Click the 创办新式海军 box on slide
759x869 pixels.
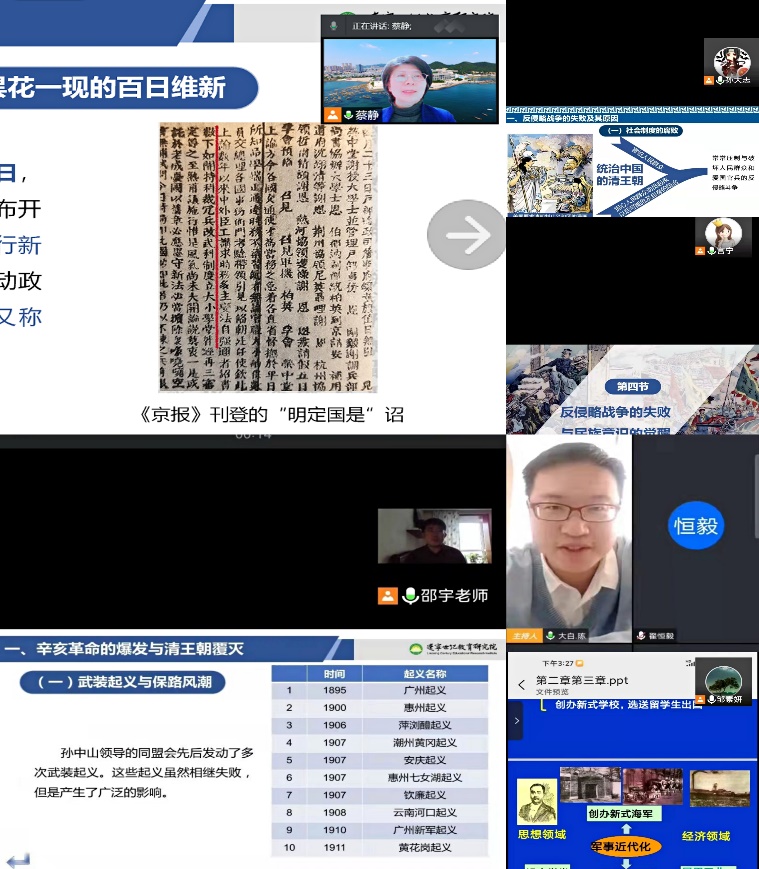pyautogui.click(x=625, y=815)
